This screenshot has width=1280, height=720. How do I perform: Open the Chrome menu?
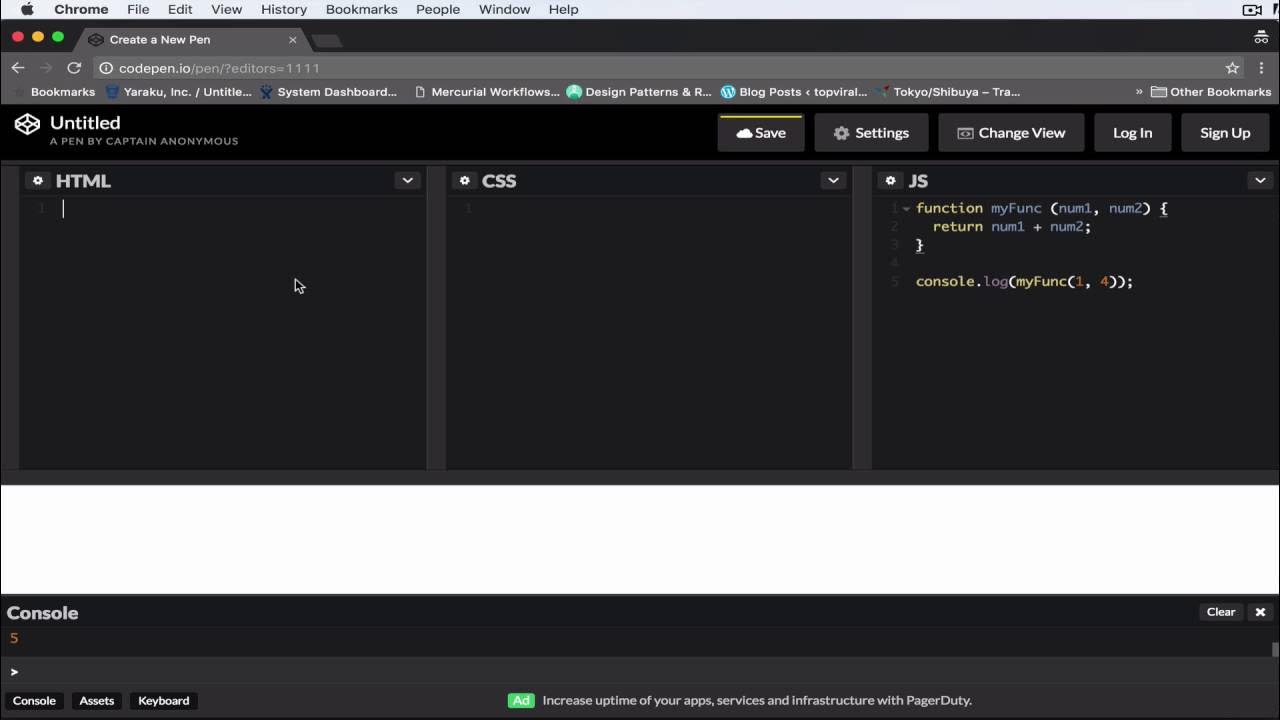click(x=81, y=9)
